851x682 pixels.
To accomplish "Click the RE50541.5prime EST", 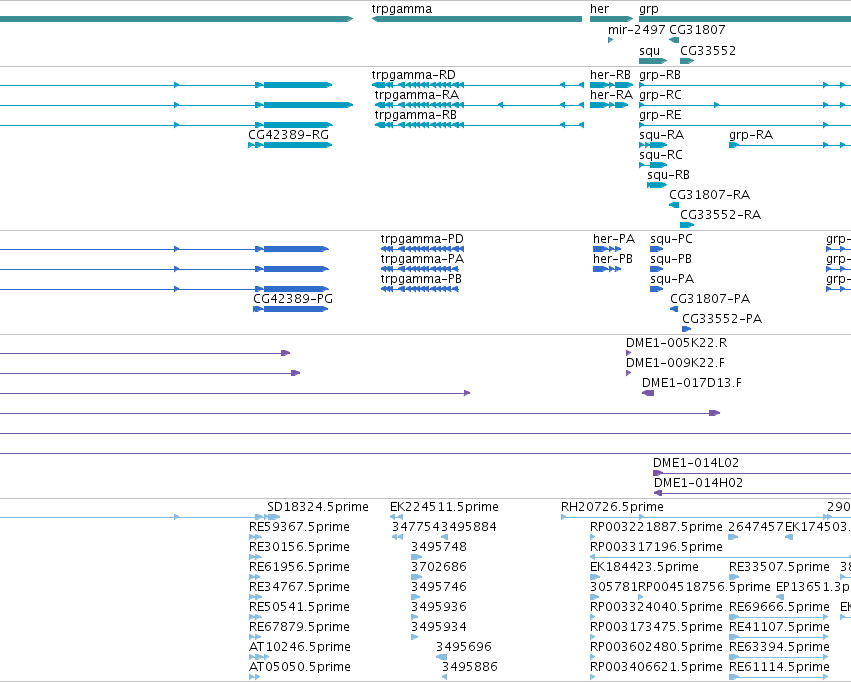I will pyautogui.click(x=255, y=617).
